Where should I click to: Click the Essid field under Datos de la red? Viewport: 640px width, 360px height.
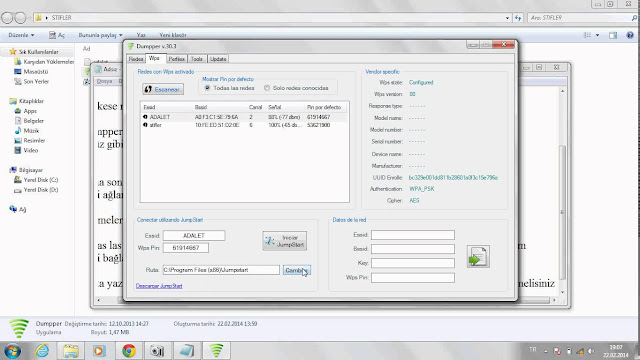(x=413, y=235)
